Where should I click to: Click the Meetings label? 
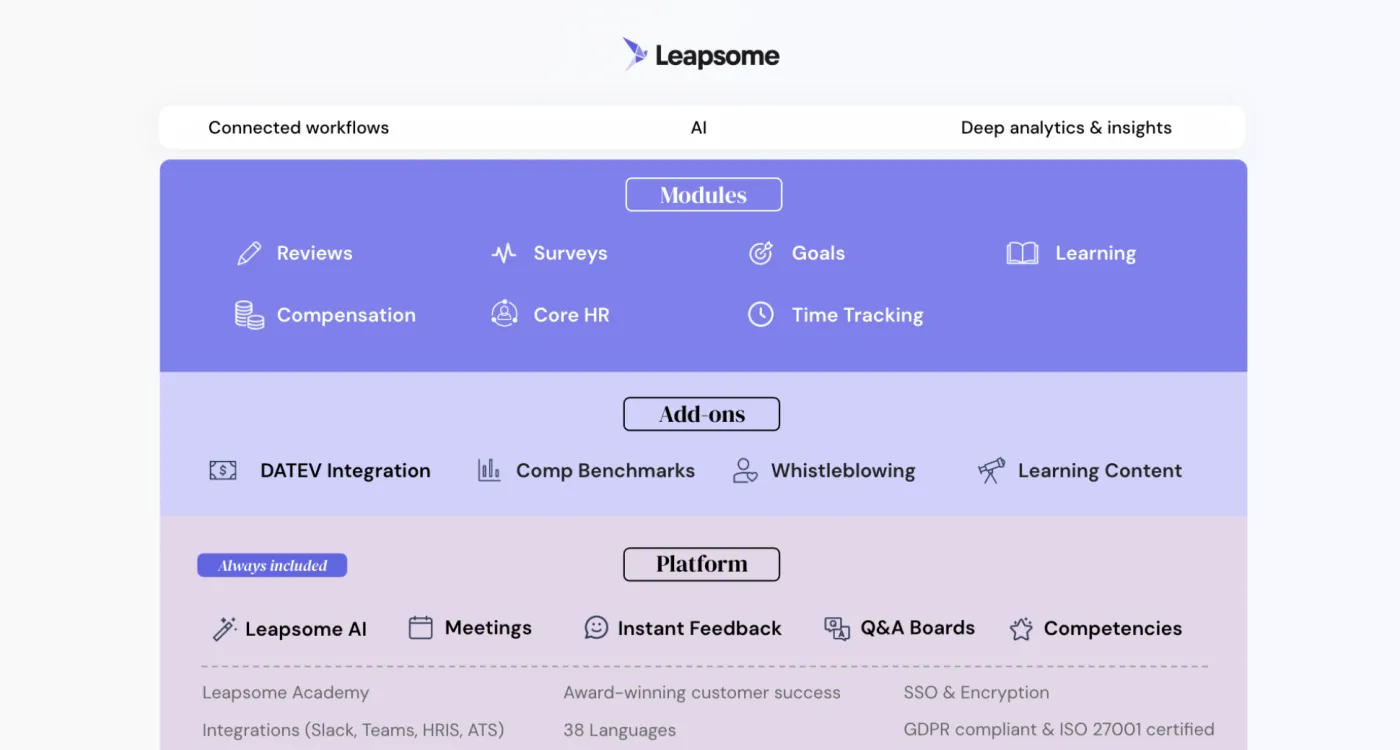(x=488, y=627)
